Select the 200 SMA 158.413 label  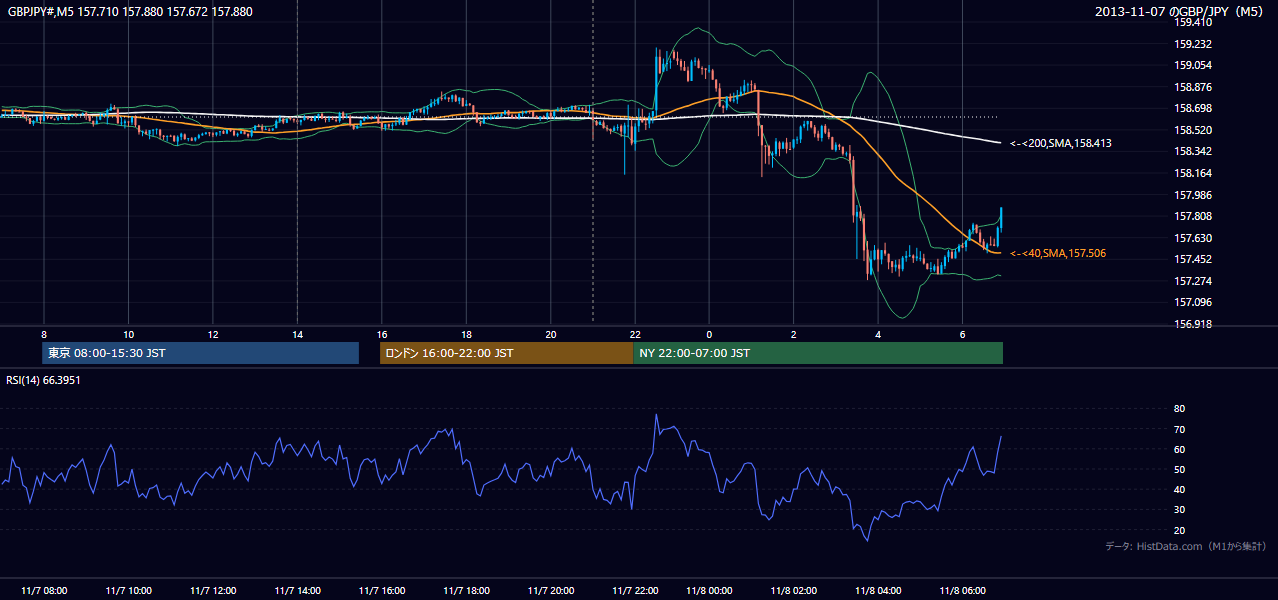1061,144
